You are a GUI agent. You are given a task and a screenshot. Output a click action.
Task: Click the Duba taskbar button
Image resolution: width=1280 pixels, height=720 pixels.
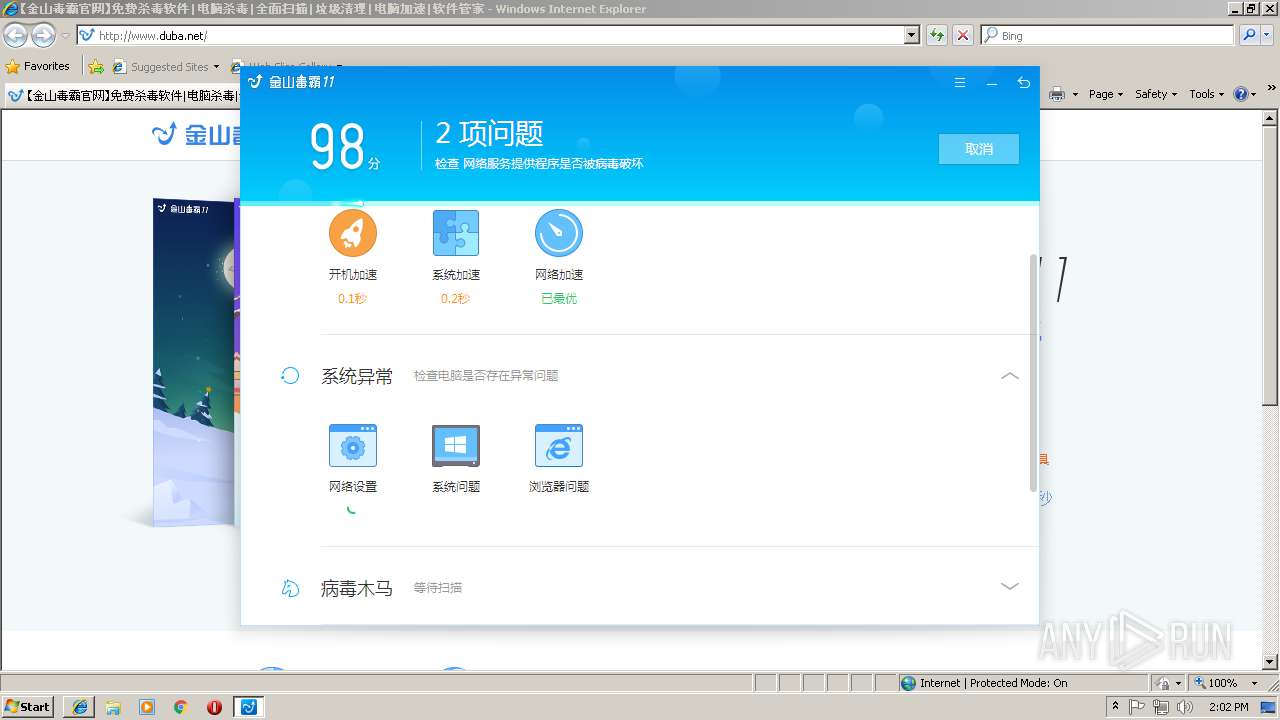coord(249,707)
